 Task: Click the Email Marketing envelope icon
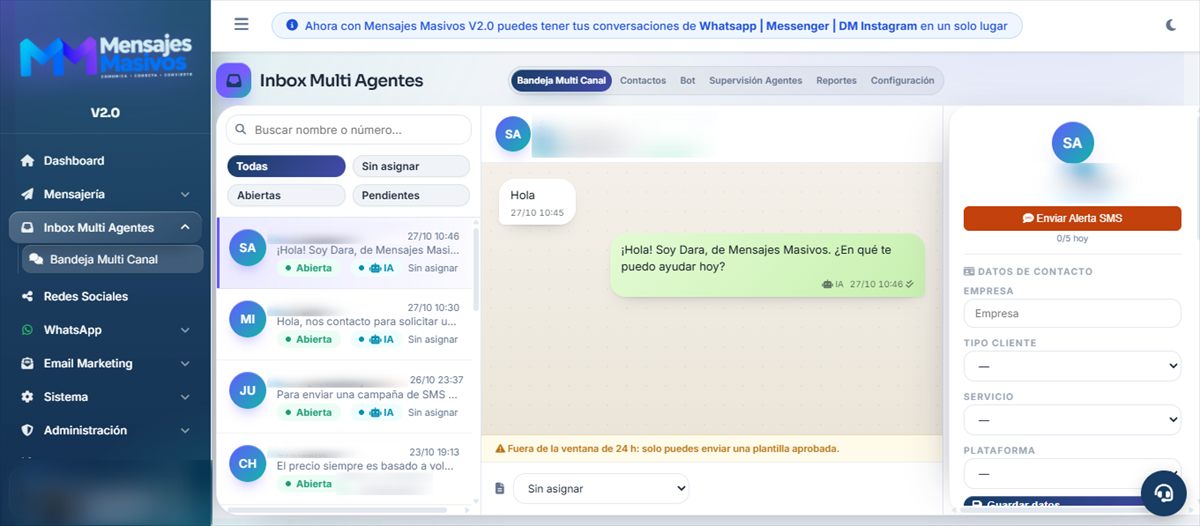[27, 364]
